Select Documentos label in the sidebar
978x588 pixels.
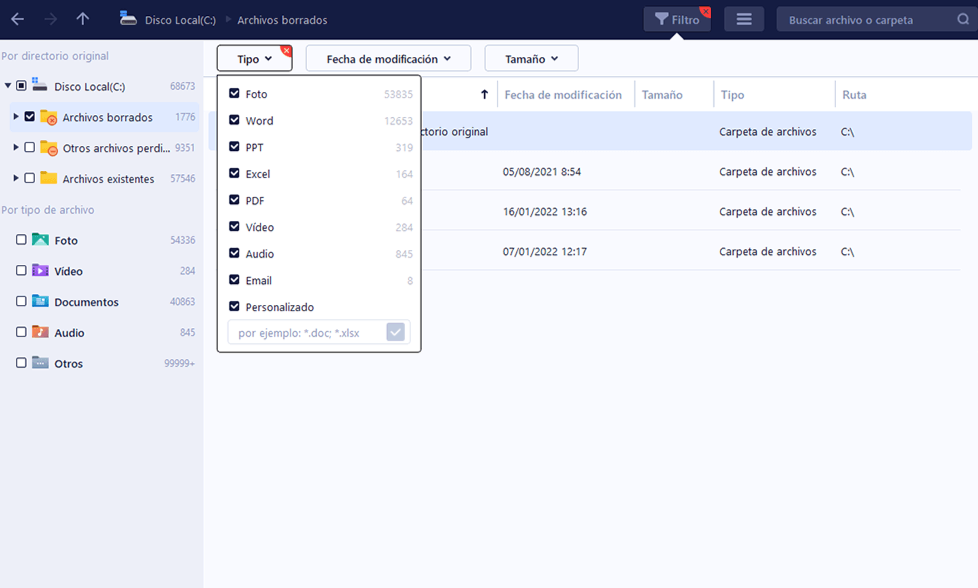click(86, 302)
